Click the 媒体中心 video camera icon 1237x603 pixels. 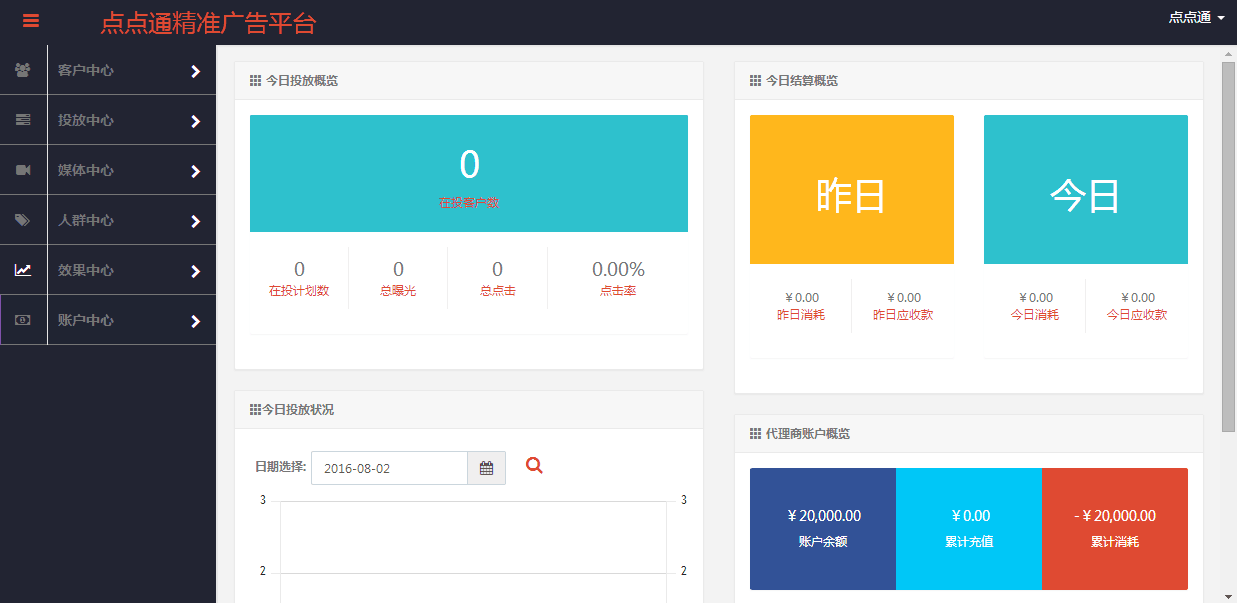pyautogui.click(x=23, y=170)
